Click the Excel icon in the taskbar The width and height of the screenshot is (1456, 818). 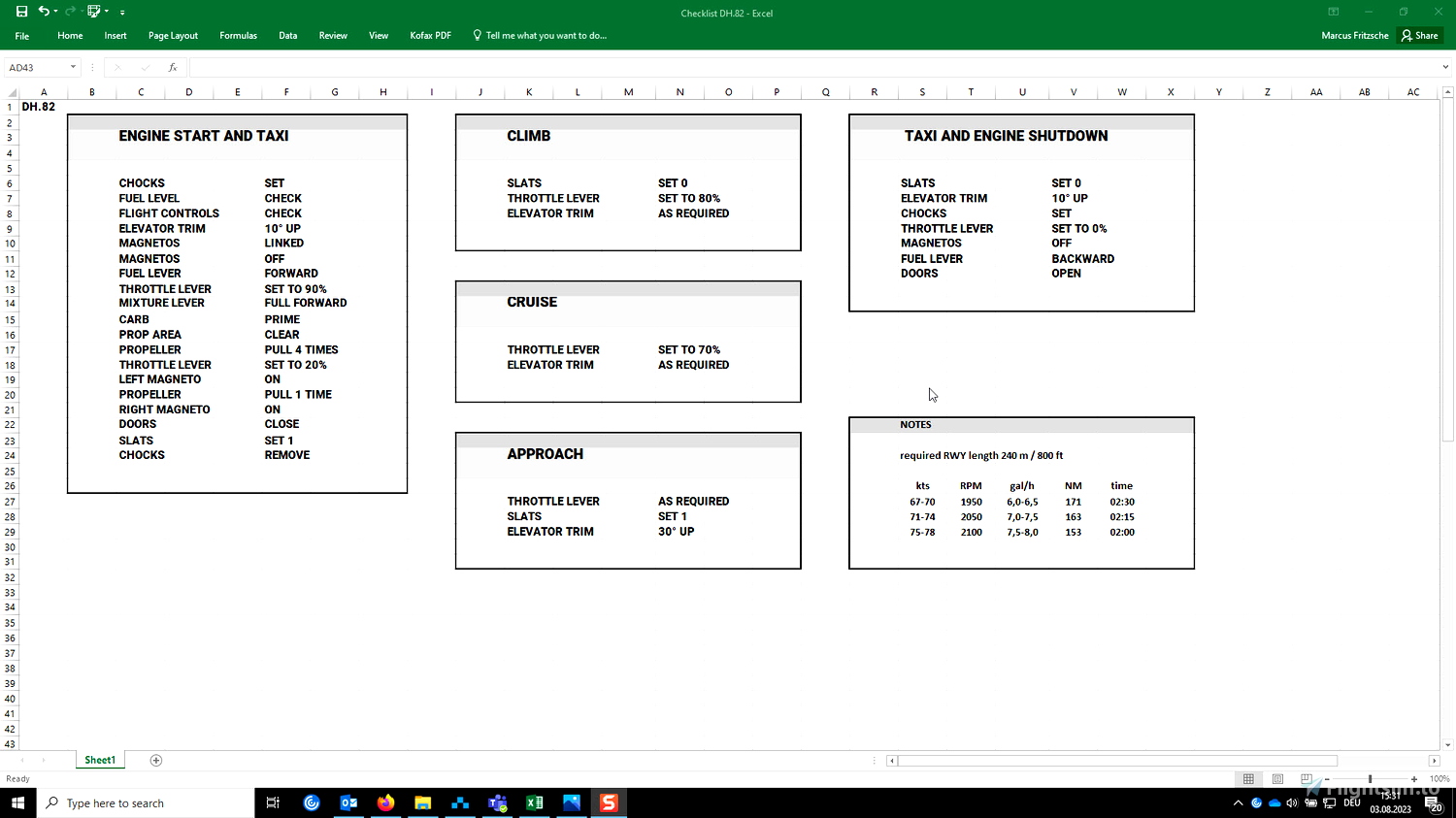click(535, 802)
